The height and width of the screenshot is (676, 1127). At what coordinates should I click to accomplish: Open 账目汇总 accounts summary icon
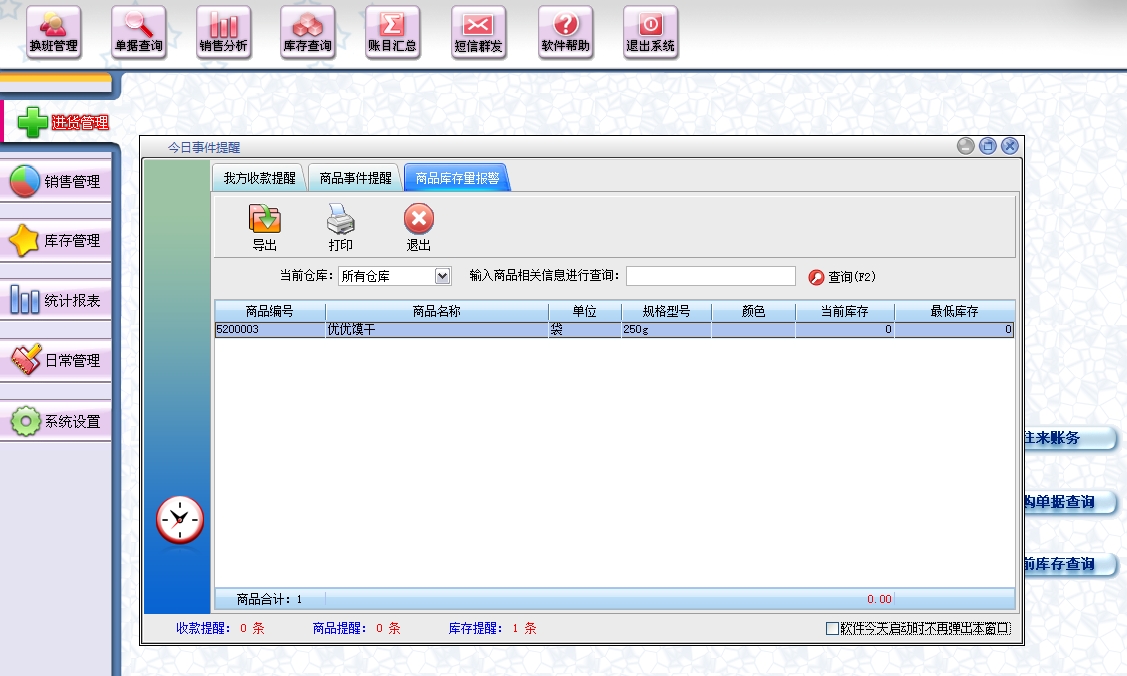pyautogui.click(x=393, y=31)
